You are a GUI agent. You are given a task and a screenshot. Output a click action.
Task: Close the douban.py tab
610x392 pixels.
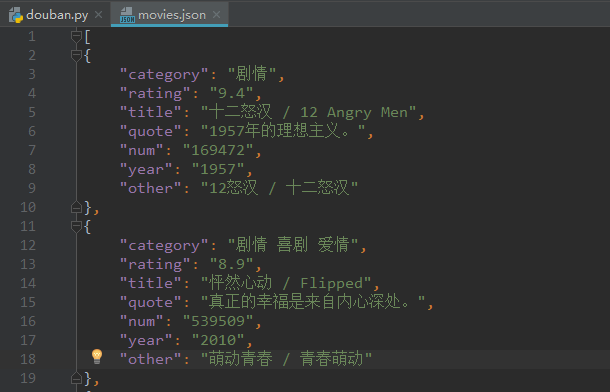point(99,15)
